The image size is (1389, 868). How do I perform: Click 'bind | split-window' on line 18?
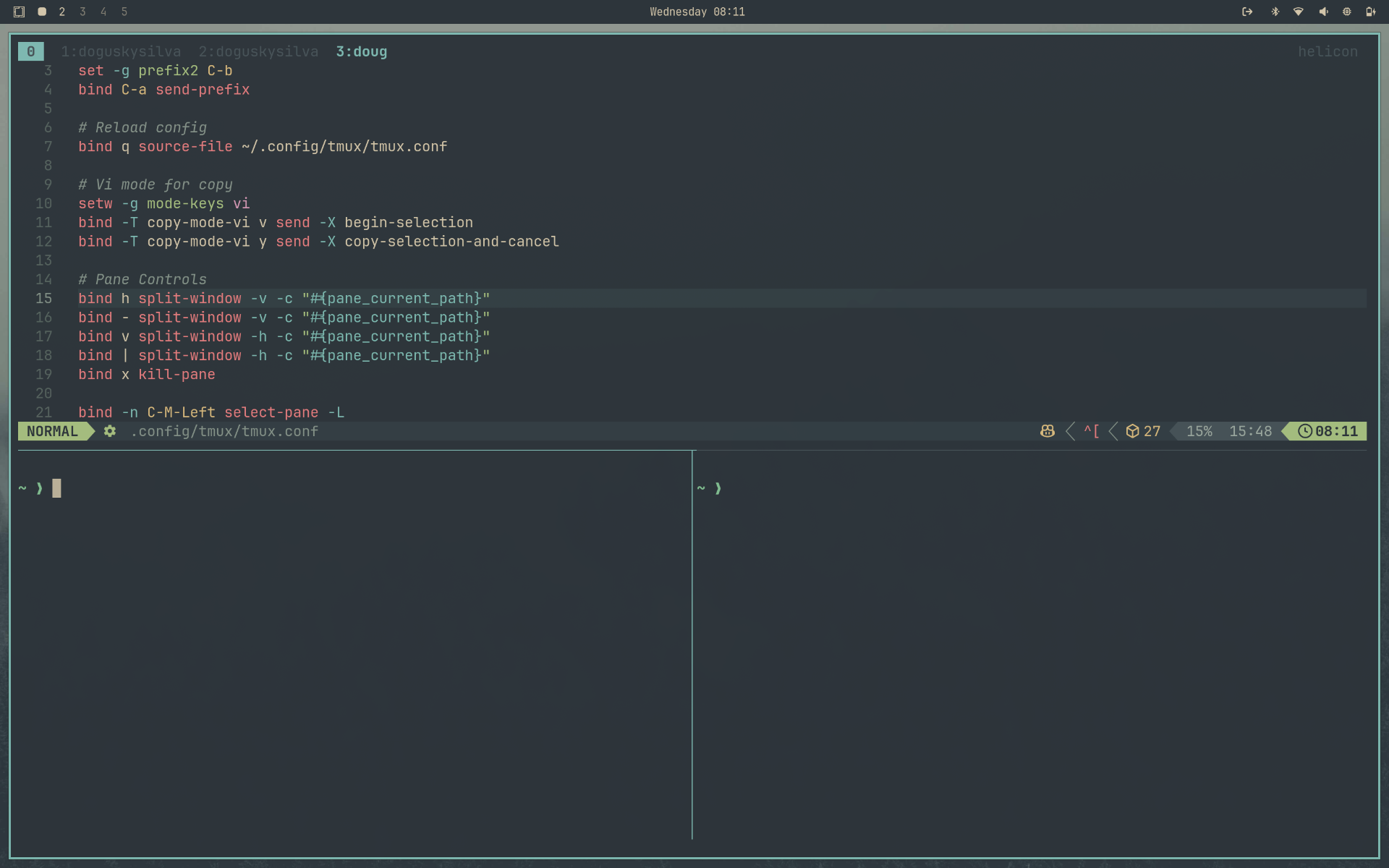point(160,355)
